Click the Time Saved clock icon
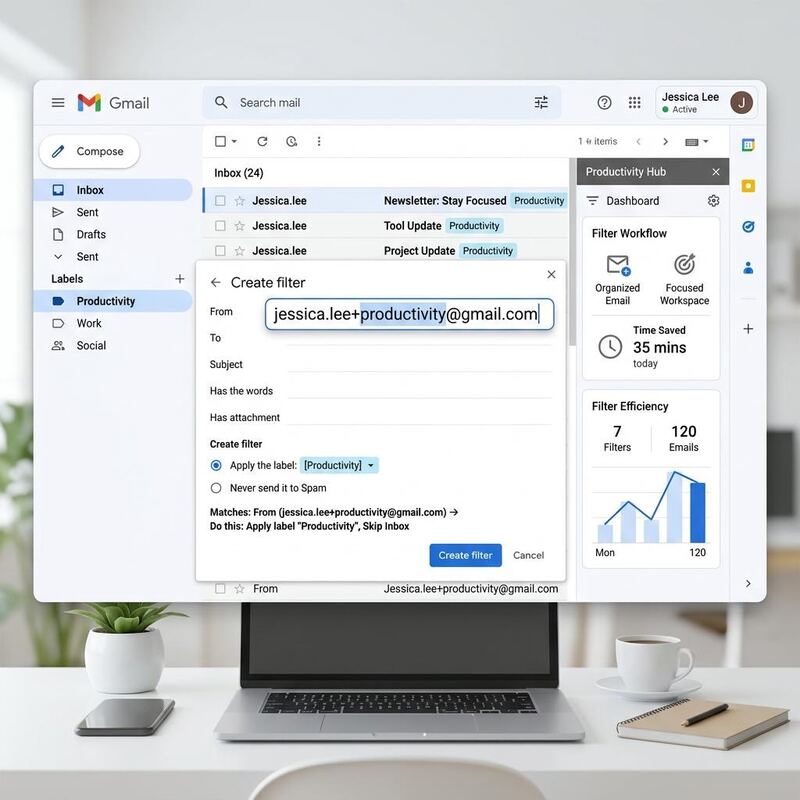 (610, 346)
